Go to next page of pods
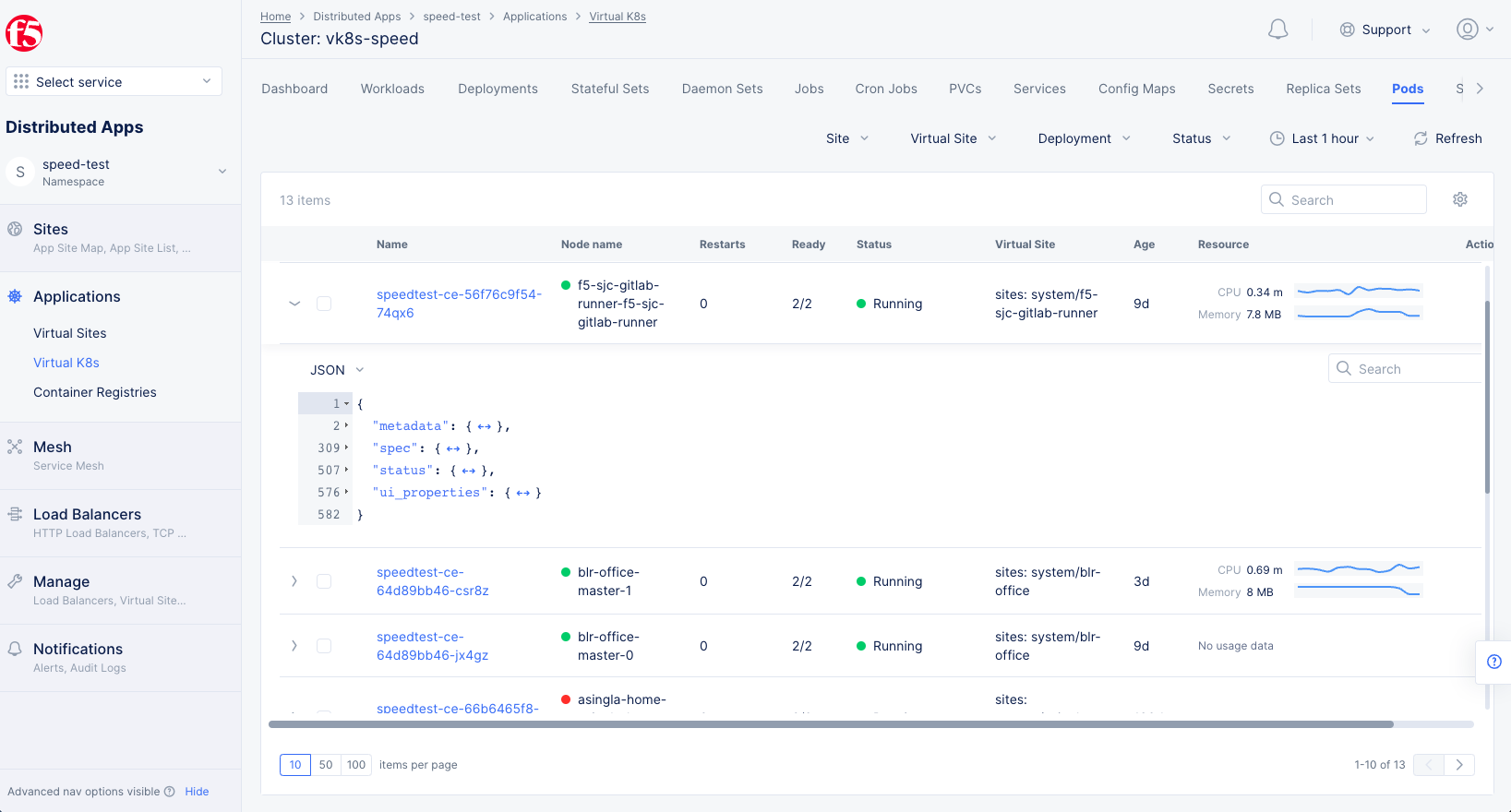The height and width of the screenshot is (812, 1511). click(1459, 765)
